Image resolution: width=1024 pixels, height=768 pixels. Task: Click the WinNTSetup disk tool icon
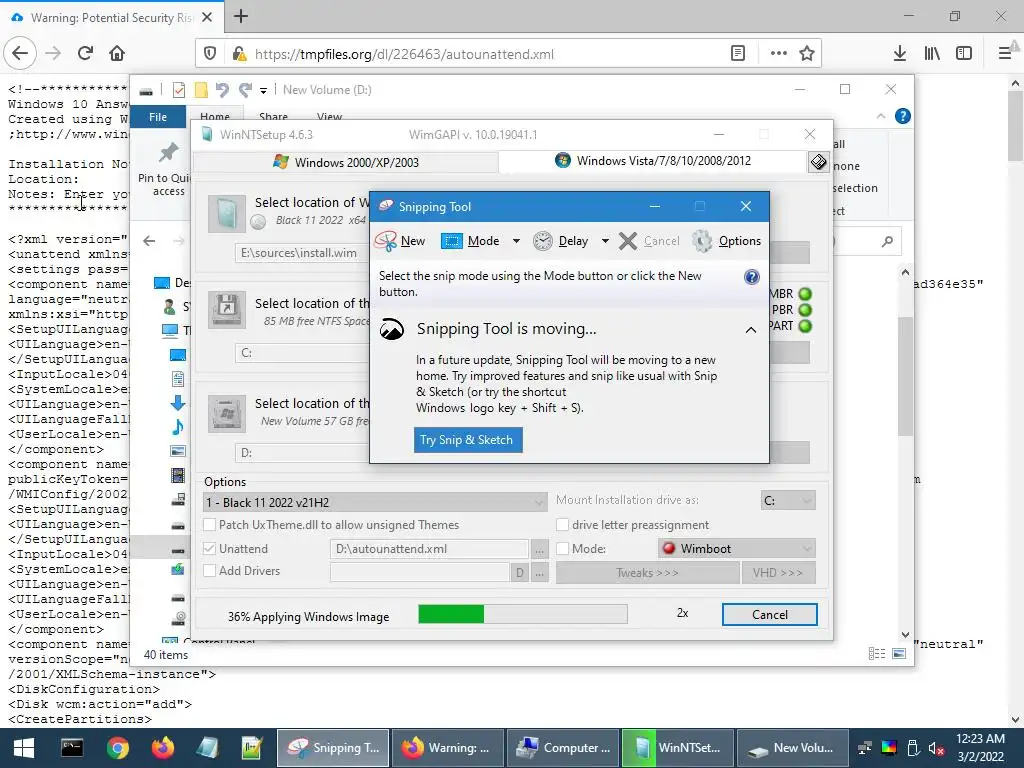pyautogui.click(x=819, y=162)
